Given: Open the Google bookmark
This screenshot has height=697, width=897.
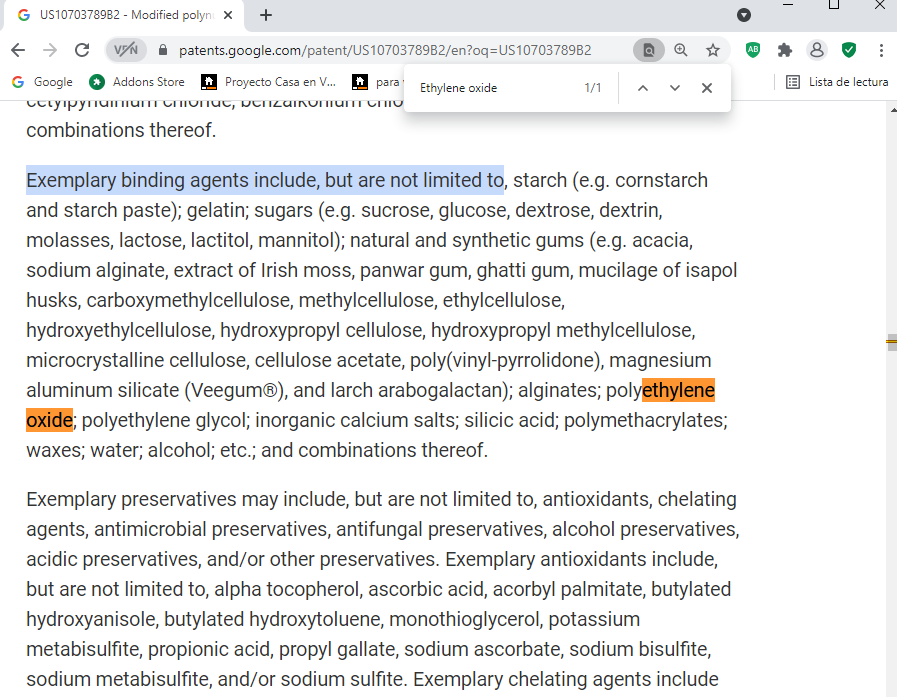Looking at the screenshot, I should pyautogui.click(x=42, y=82).
